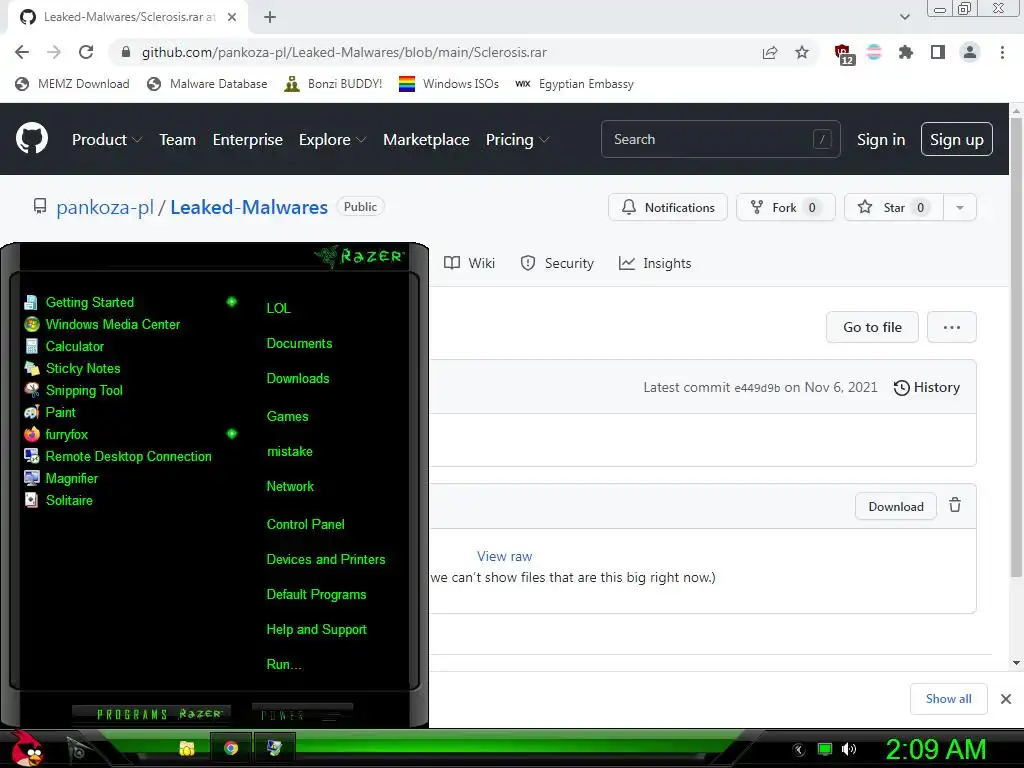Open the Wiki tab

click(x=470, y=263)
